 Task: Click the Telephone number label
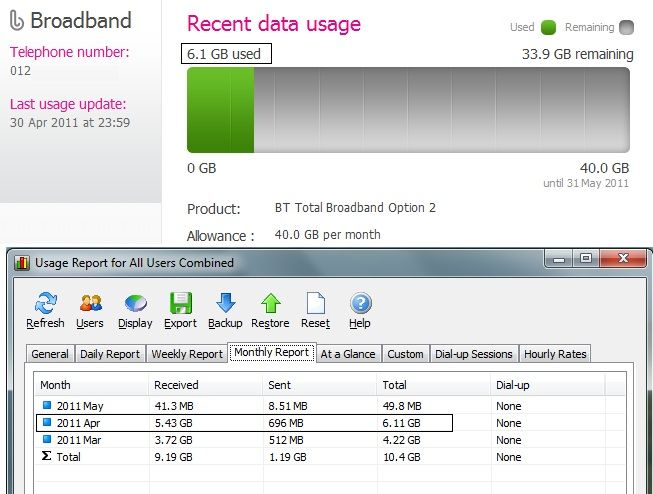coord(70,52)
